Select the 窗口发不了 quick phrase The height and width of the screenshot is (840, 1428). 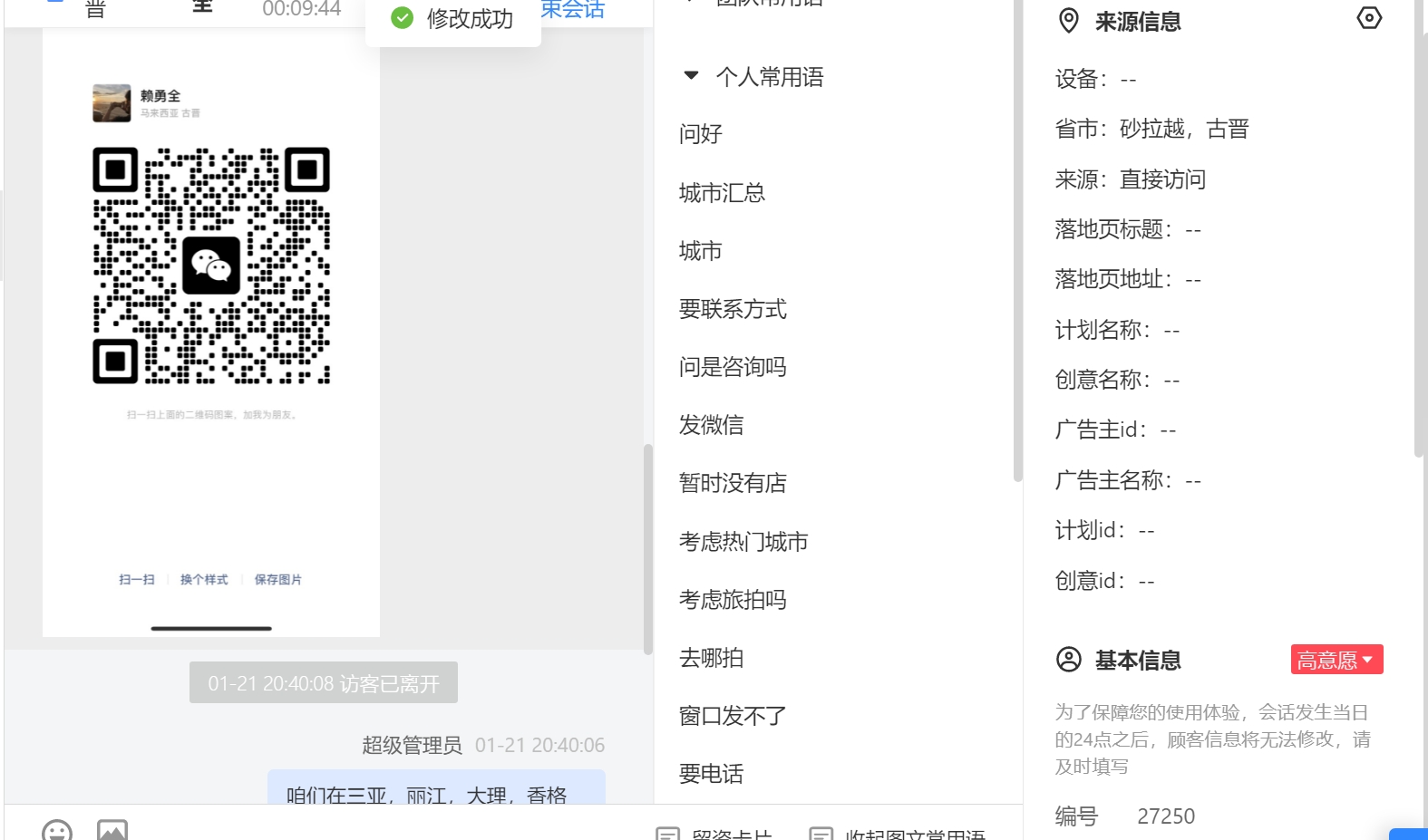pyautogui.click(x=733, y=716)
